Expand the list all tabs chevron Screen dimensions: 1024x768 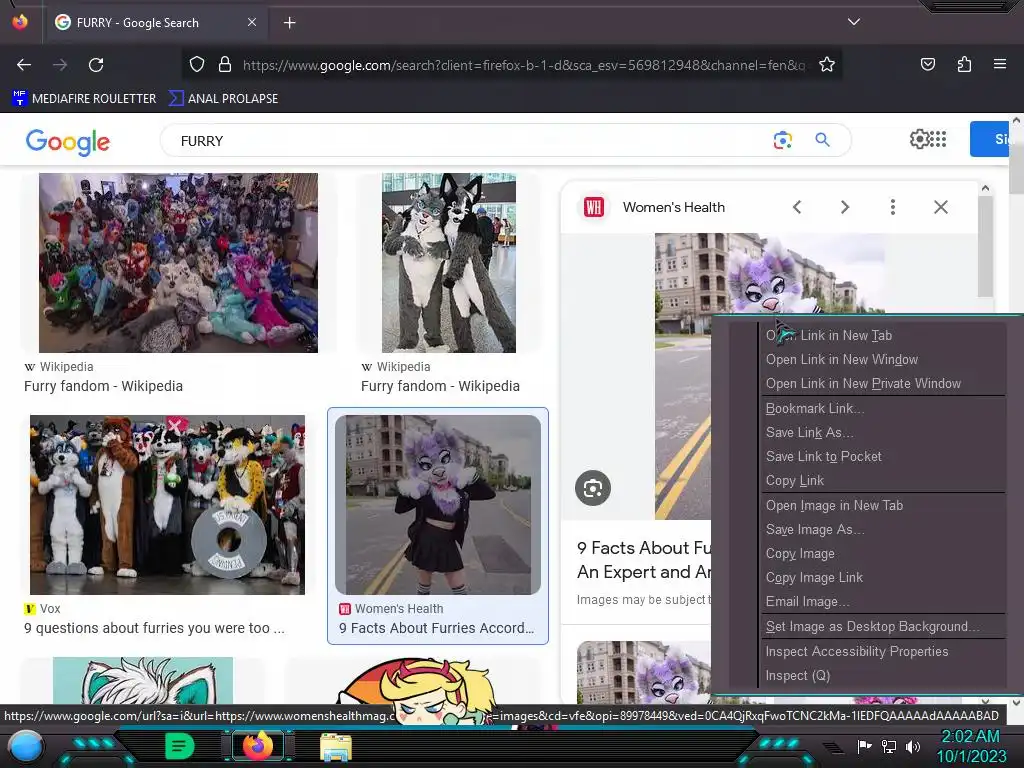(854, 22)
